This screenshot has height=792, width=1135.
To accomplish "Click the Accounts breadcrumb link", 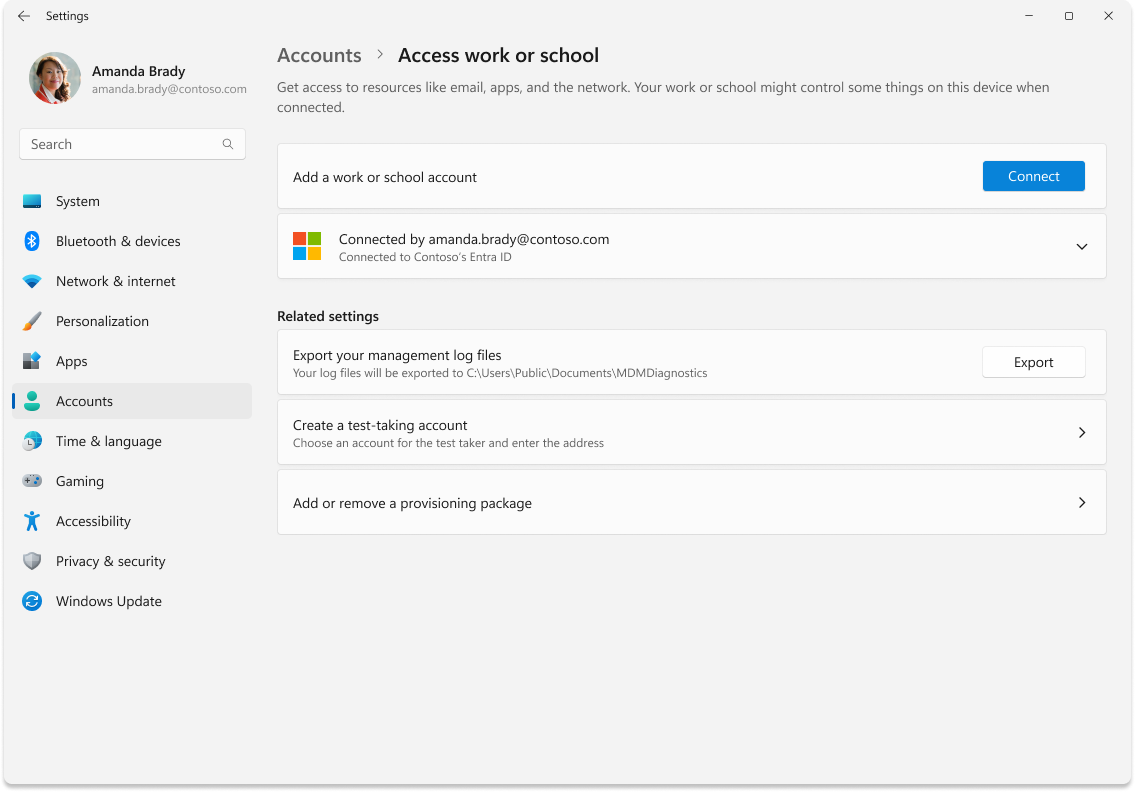I will click(319, 55).
